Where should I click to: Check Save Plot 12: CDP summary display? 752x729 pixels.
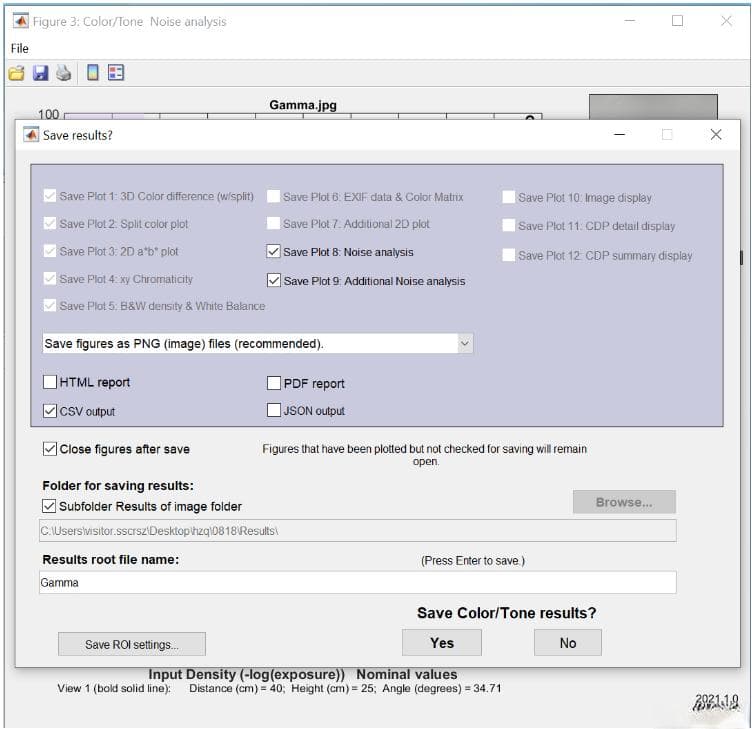click(508, 255)
